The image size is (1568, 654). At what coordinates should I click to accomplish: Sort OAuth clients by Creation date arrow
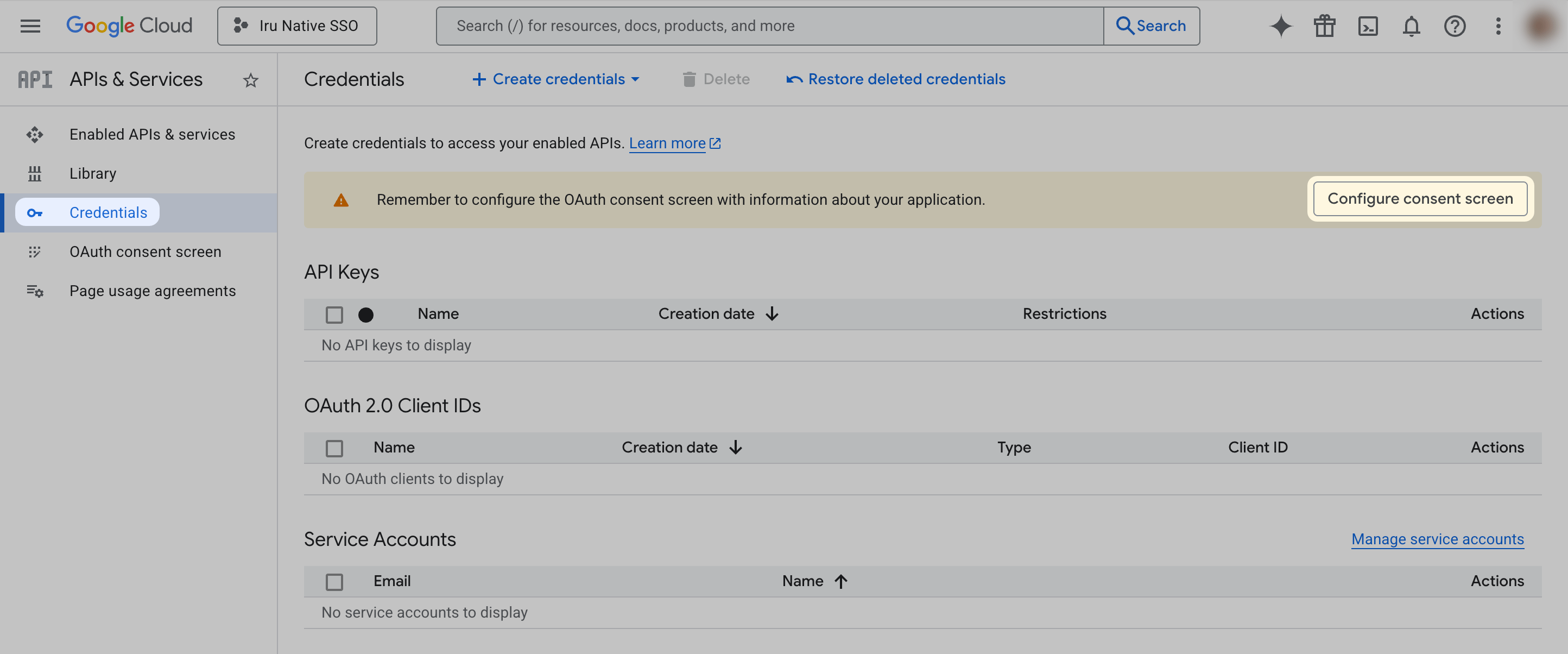click(735, 448)
